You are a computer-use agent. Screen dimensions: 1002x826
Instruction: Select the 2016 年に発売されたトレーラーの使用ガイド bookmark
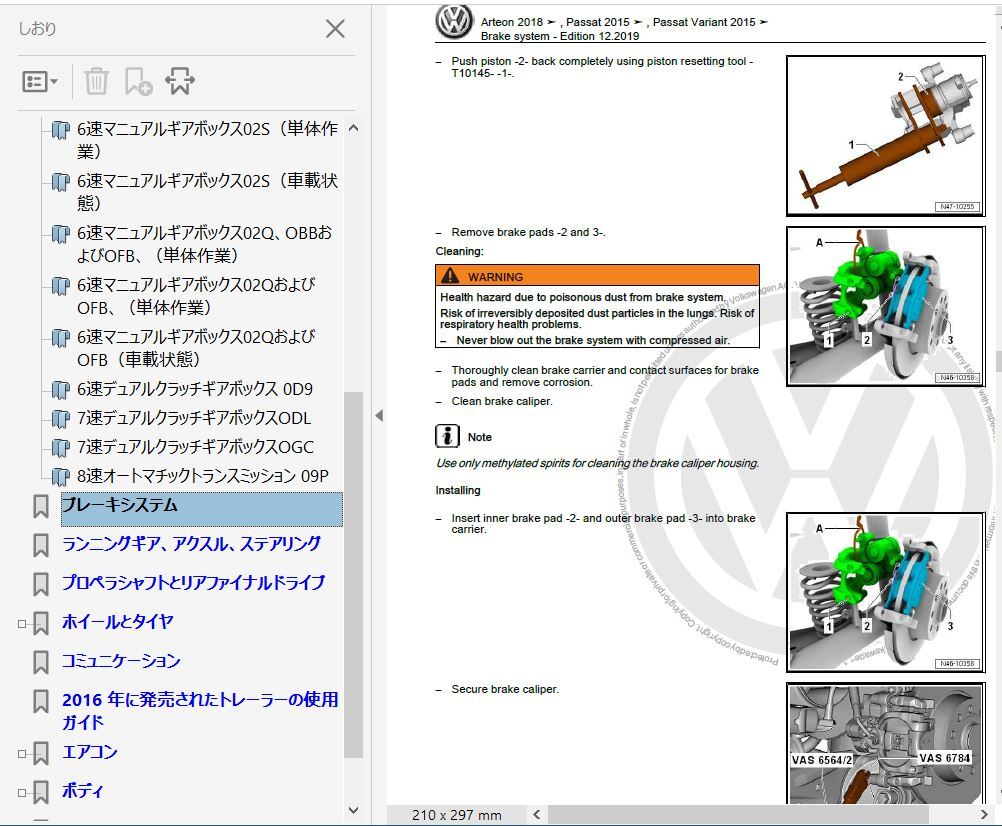pos(200,710)
